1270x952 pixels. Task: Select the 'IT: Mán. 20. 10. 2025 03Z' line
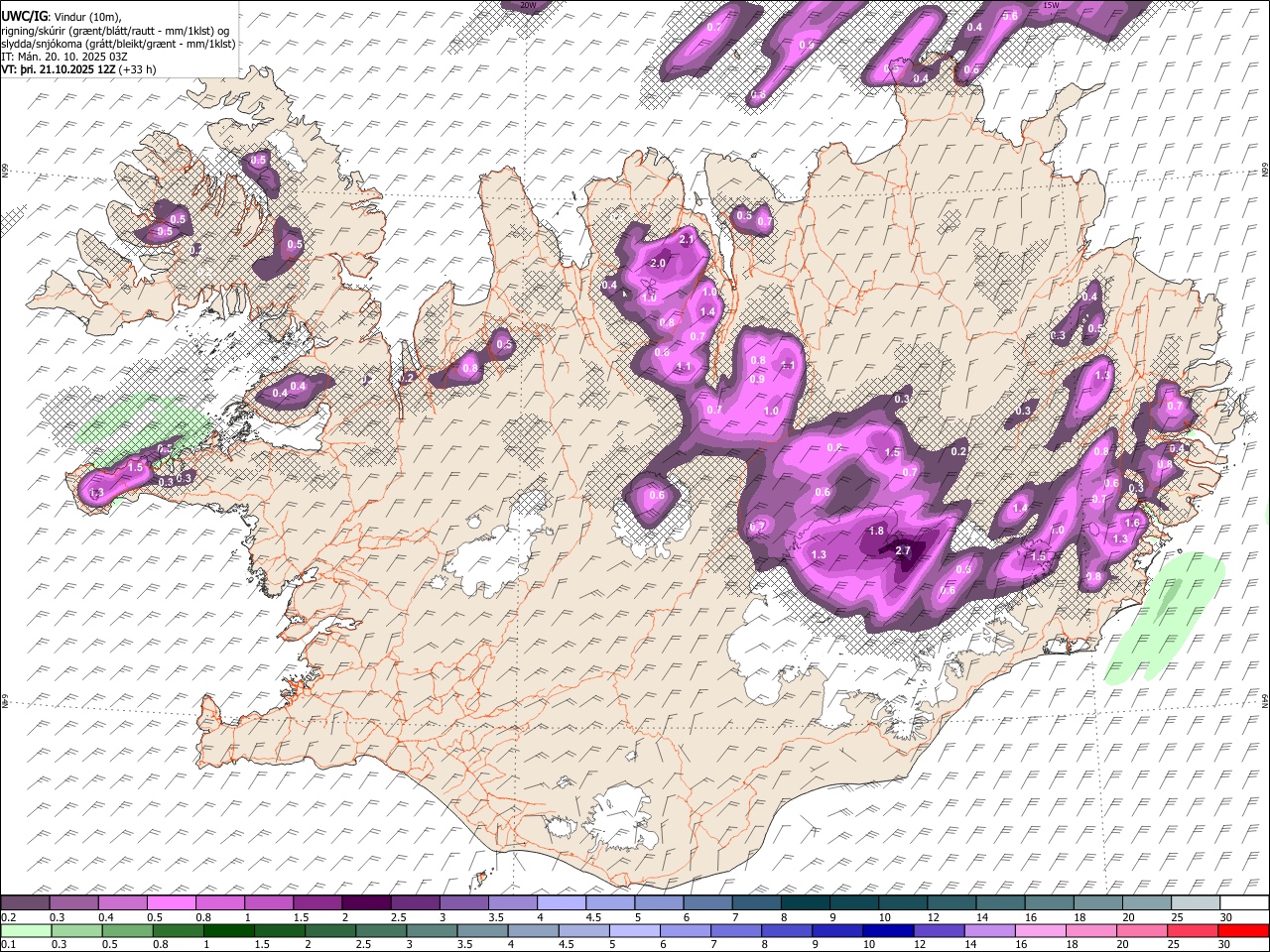pyautogui.click(x=63, y=57)
